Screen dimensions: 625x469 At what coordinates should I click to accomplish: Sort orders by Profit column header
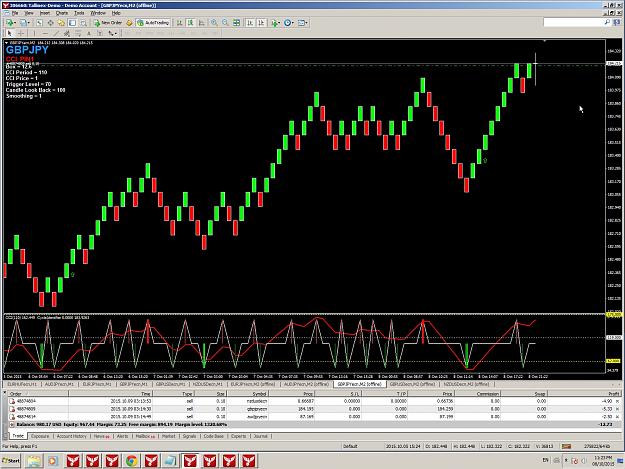[x=585, y=394]
